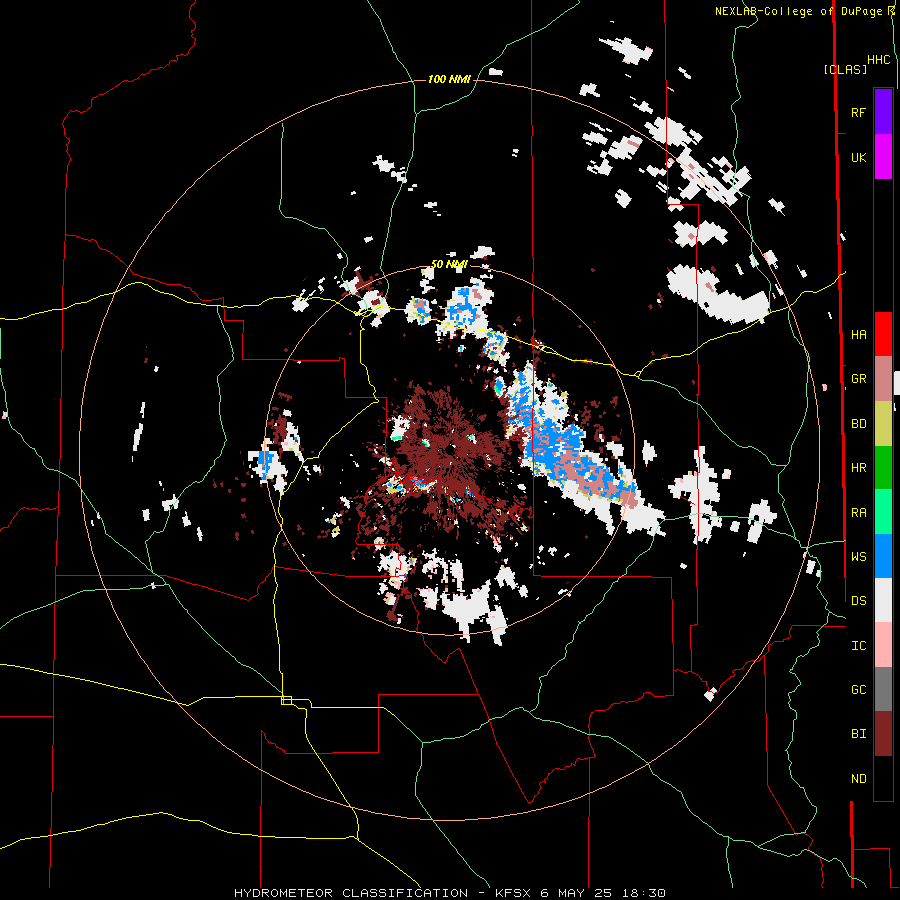This screenshot has height=900, width=900.
Task: Click the DS white legend color swatch
Action: point(883,600)
